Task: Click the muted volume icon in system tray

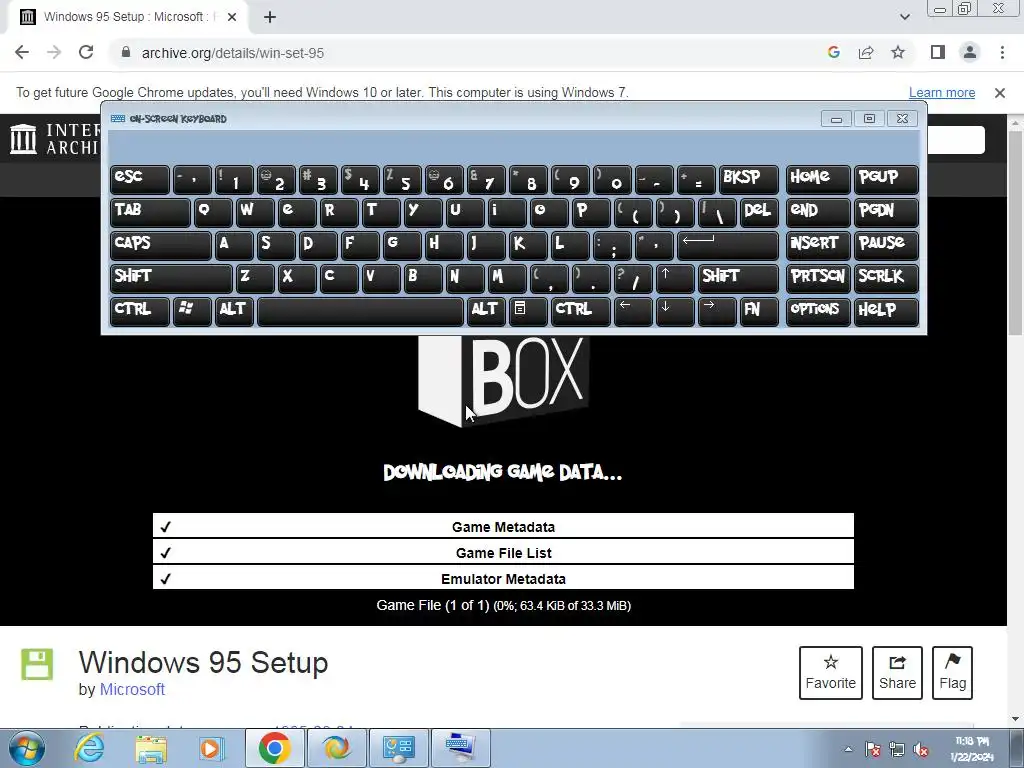Action: [x=921, y=750]
